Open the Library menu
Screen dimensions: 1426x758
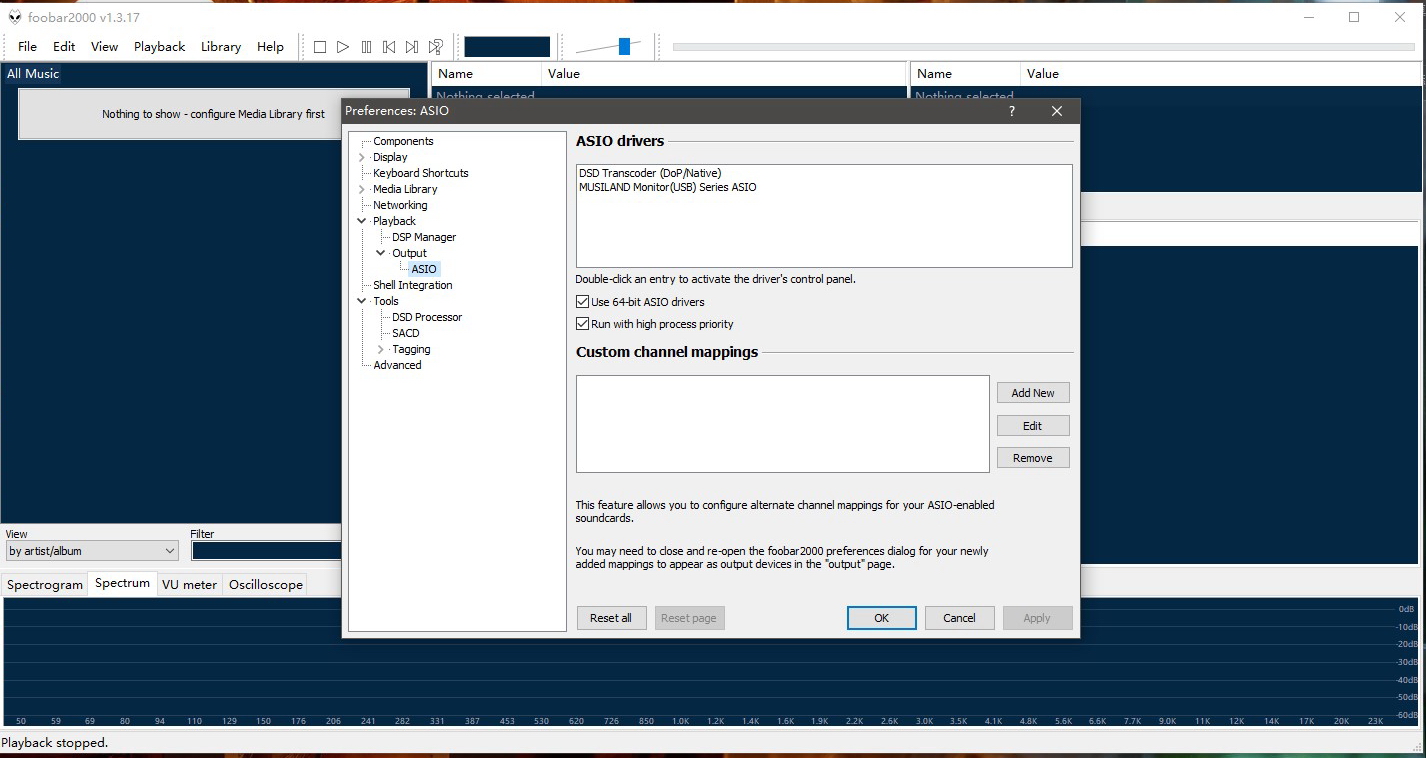click(x=220, y=47)
